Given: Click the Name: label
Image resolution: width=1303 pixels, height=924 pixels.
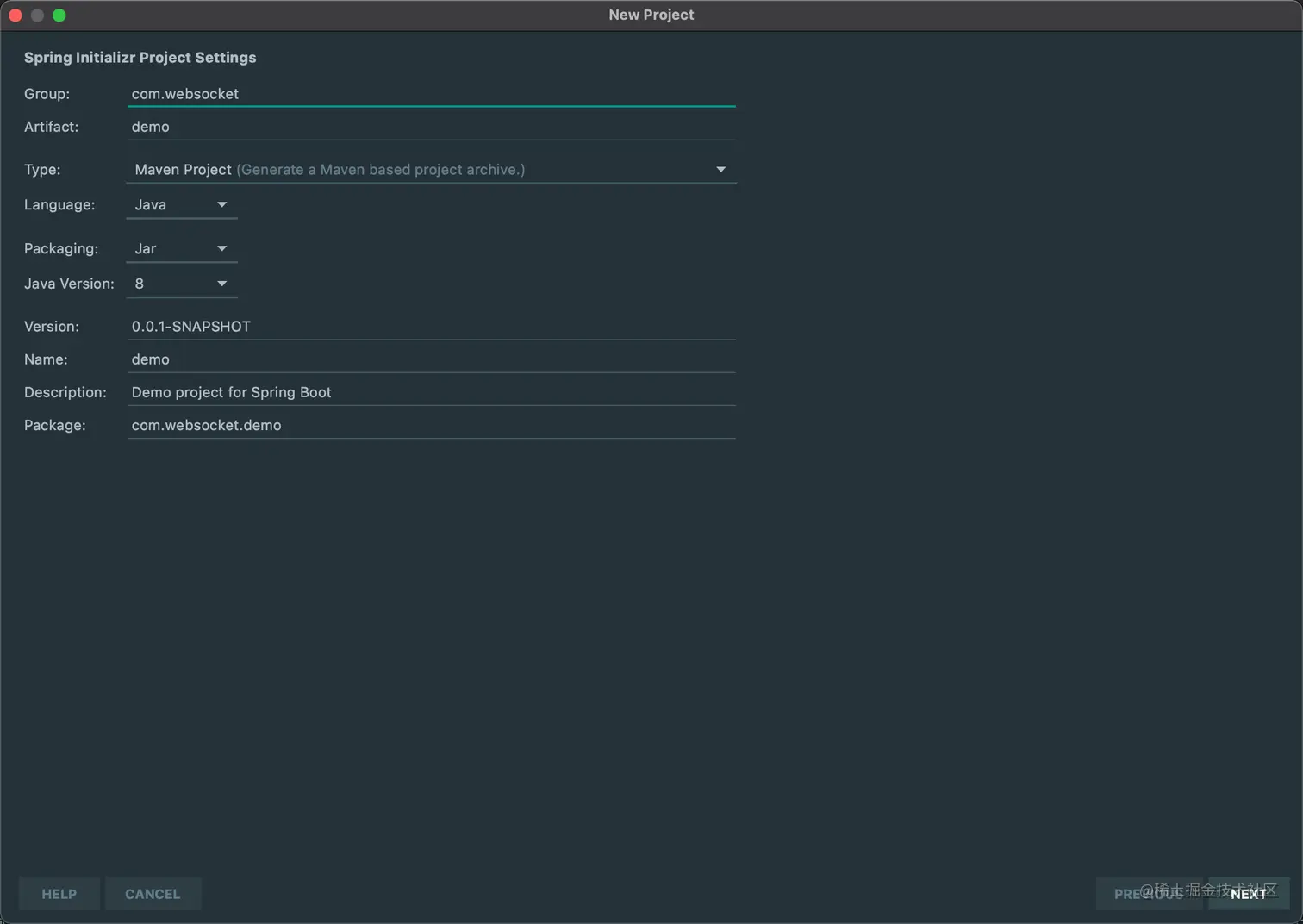Looking at the screenshot, I should click(46, 359).
